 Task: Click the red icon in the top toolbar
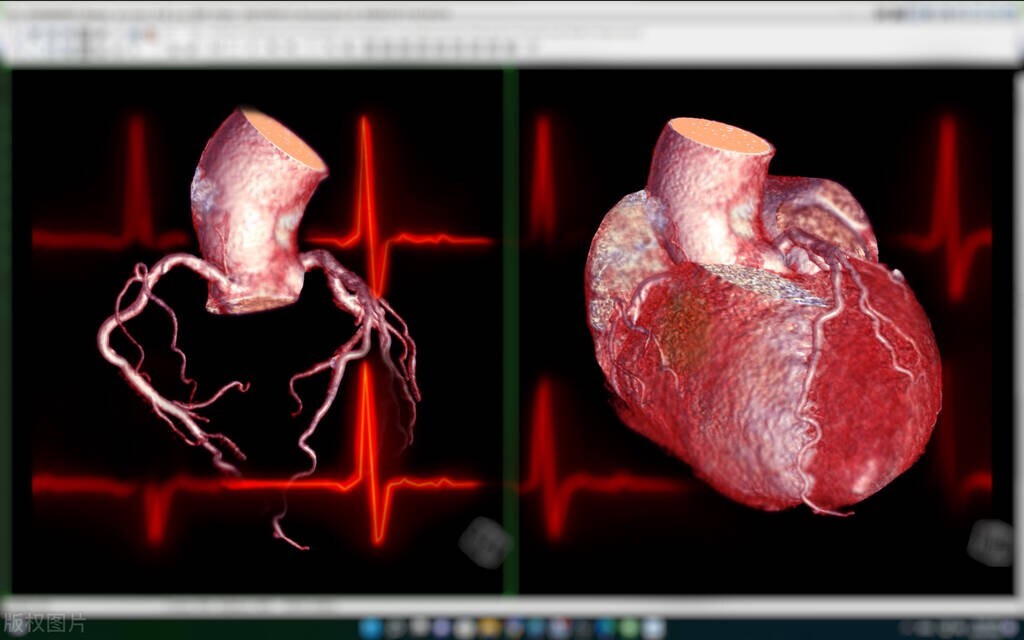(x=151, y=35)
